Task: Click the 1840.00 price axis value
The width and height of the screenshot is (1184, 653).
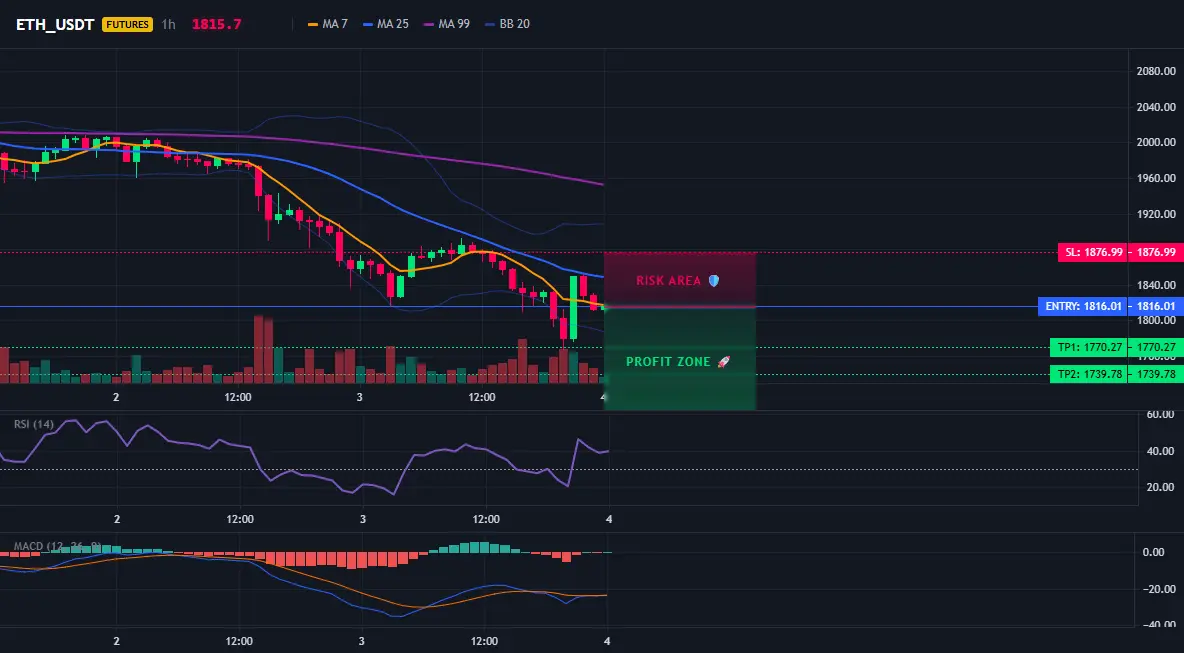Action: [x=1156, y=285]
